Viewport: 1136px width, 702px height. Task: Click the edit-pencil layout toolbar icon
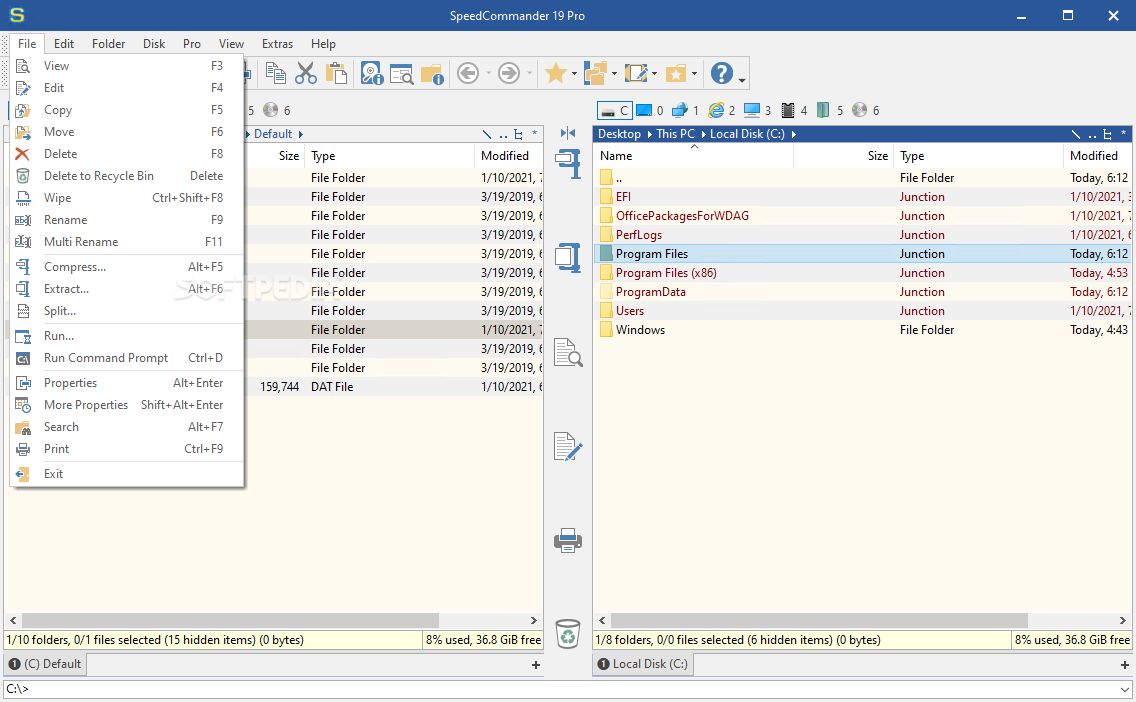tap(635, 73)
